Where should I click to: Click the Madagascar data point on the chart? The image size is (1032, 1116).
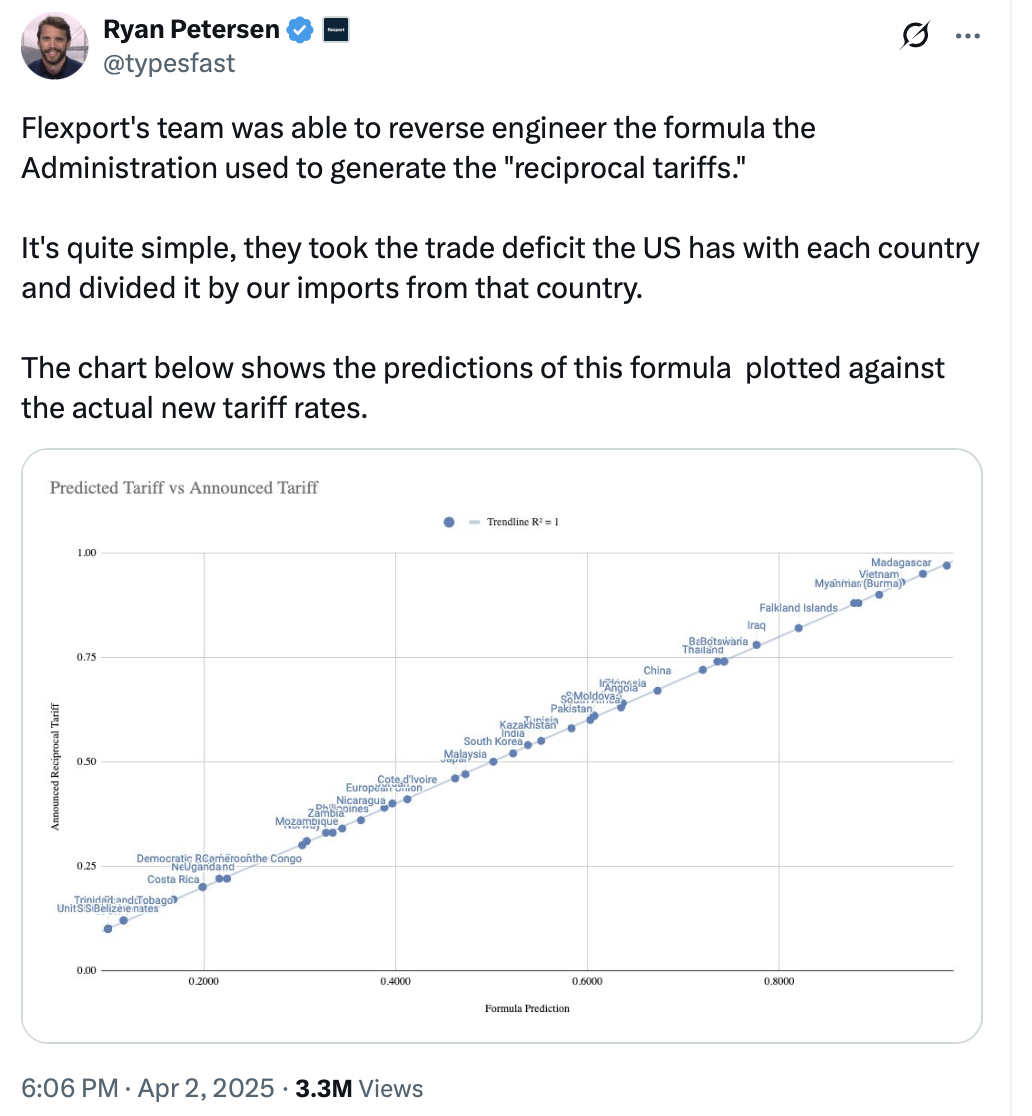946,565
